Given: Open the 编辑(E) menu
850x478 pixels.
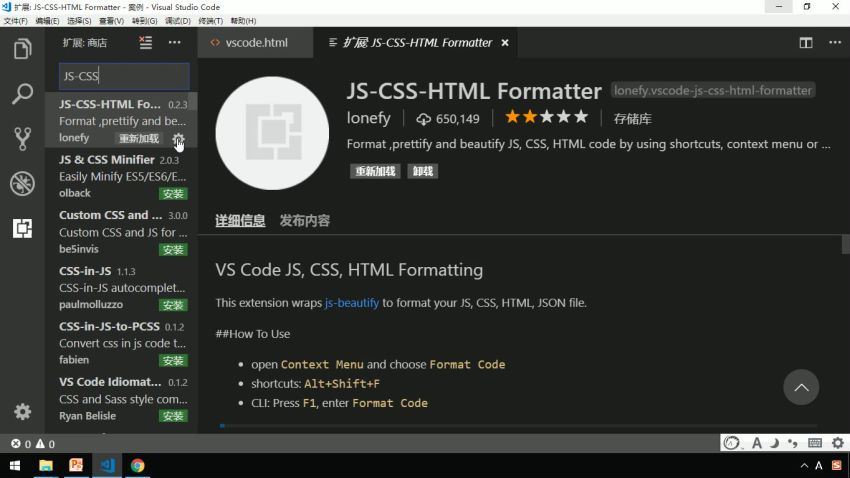Looking at the screenshot, I should [47, 21].
